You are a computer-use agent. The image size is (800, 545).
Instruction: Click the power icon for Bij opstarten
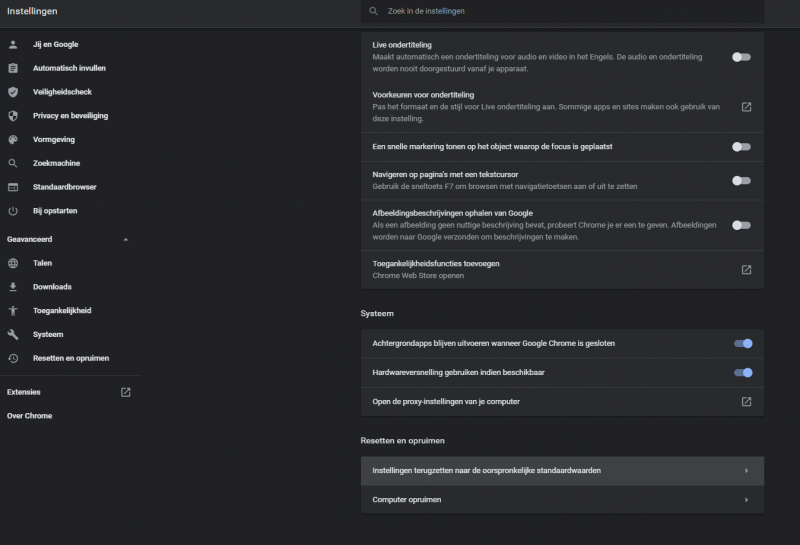[x=13, y=211]
